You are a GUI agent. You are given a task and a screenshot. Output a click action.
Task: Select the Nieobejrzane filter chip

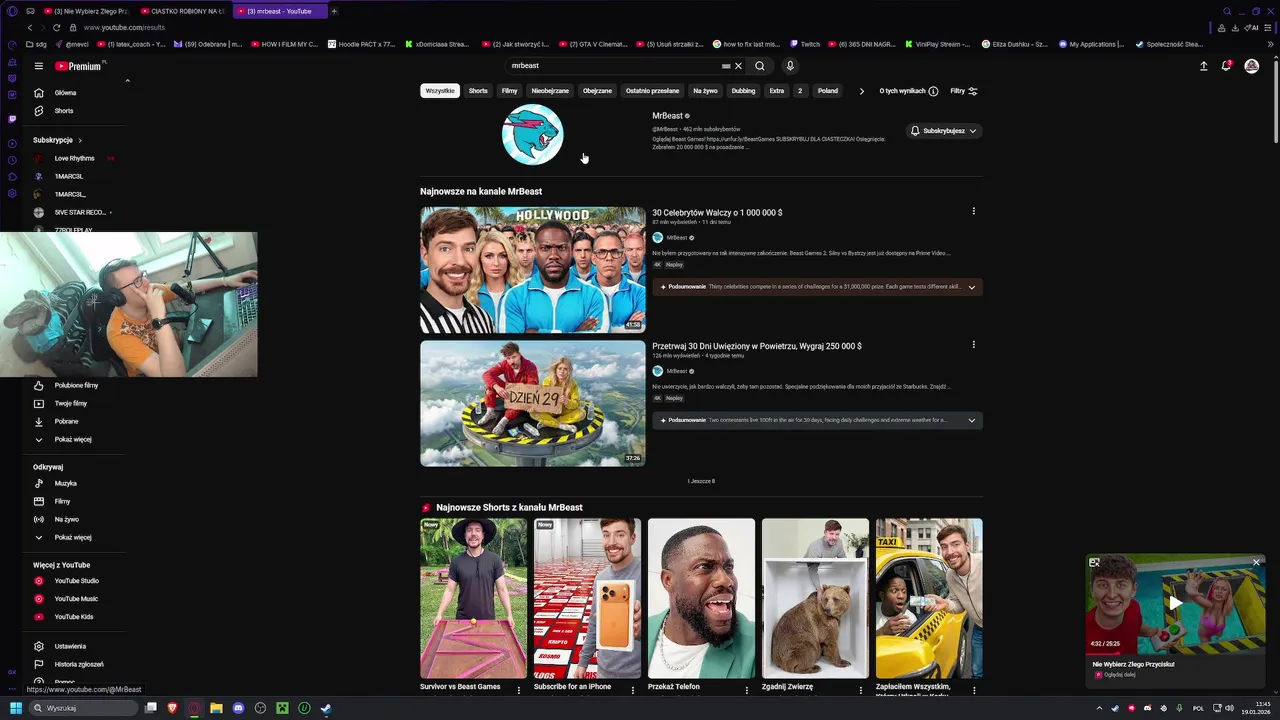click(x=550, y=91)
